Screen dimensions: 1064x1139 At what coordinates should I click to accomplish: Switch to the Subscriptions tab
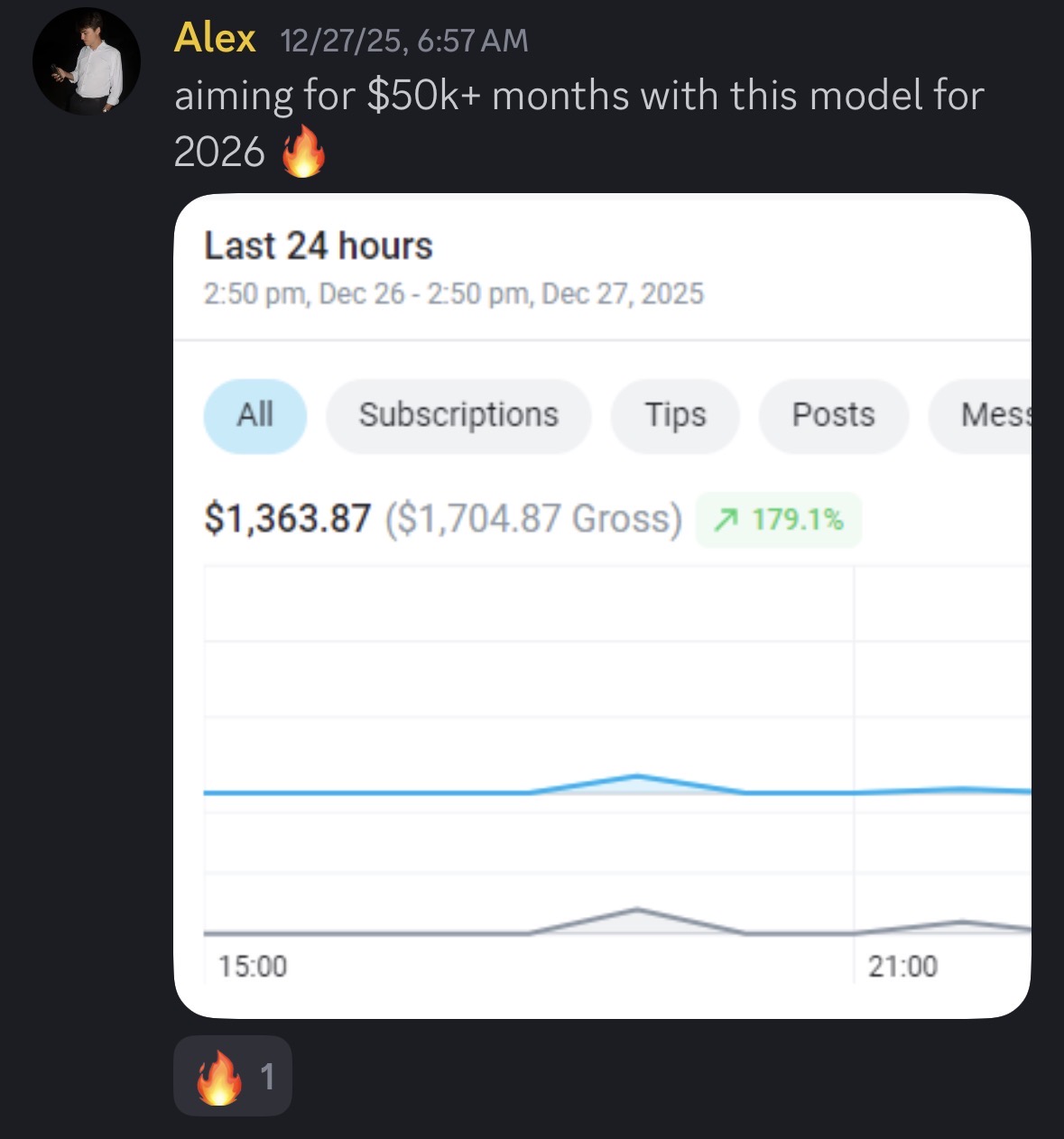(458, 415)
